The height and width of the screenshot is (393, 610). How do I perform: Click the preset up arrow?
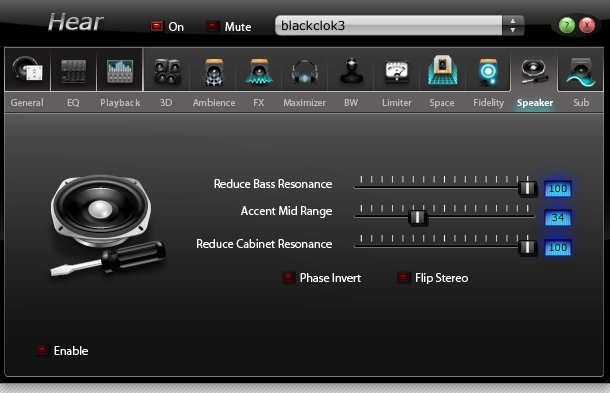click(513, 21)
